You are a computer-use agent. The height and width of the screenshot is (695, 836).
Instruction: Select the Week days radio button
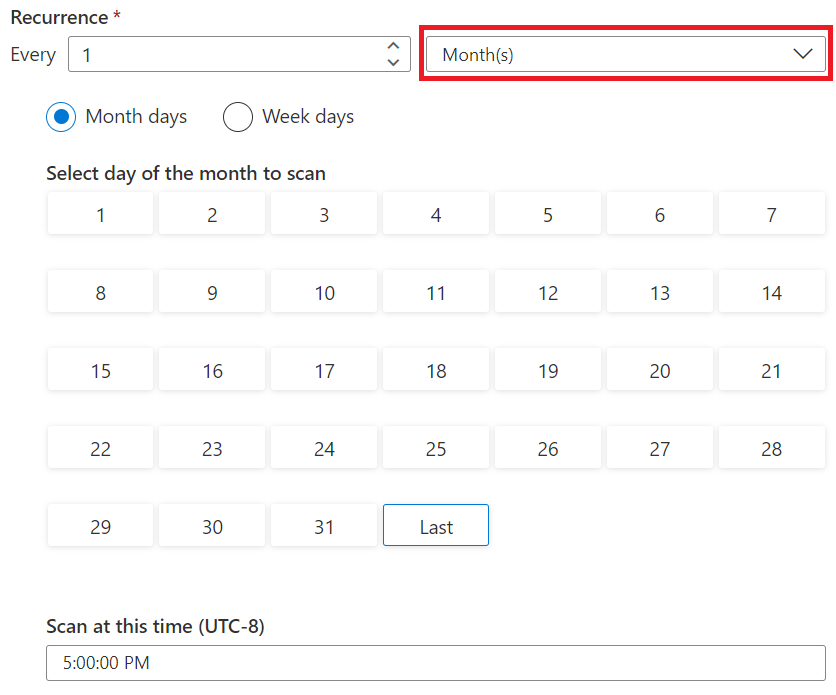tap(238, 117)
